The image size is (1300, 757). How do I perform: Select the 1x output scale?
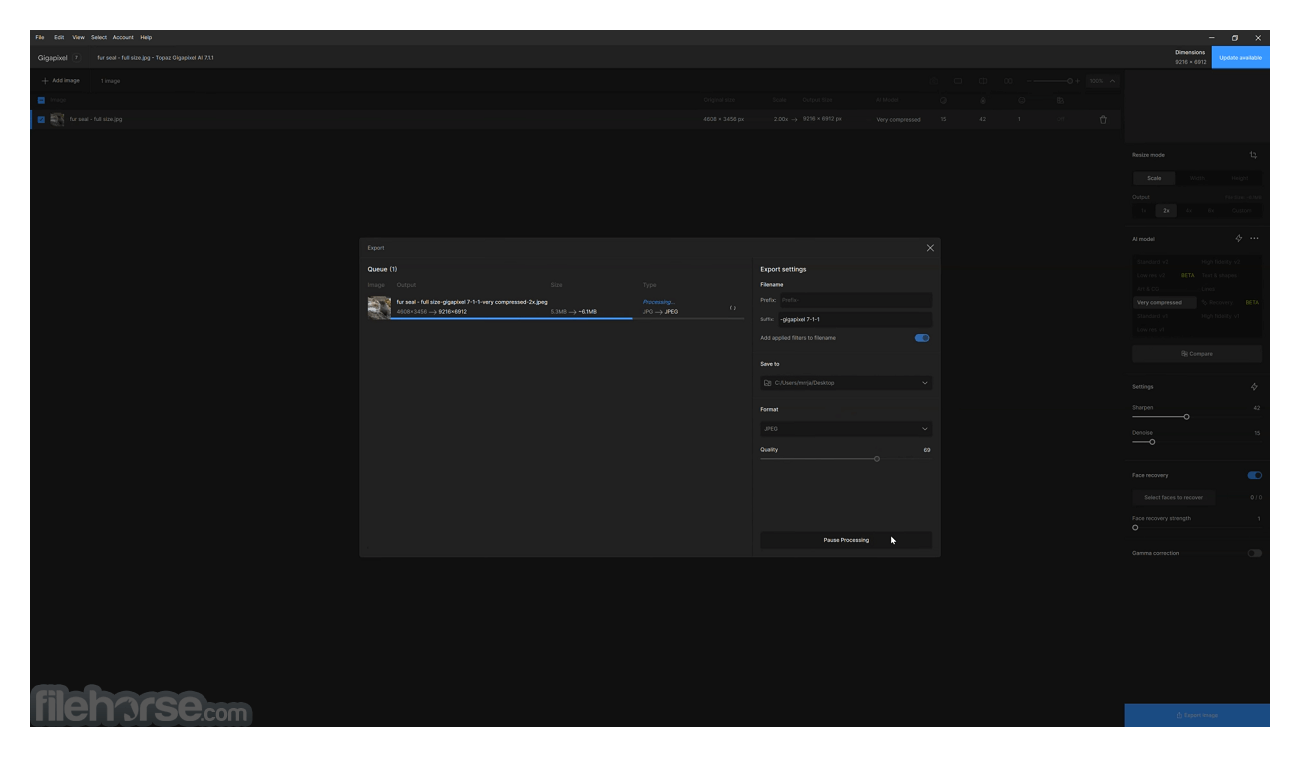1144,211
